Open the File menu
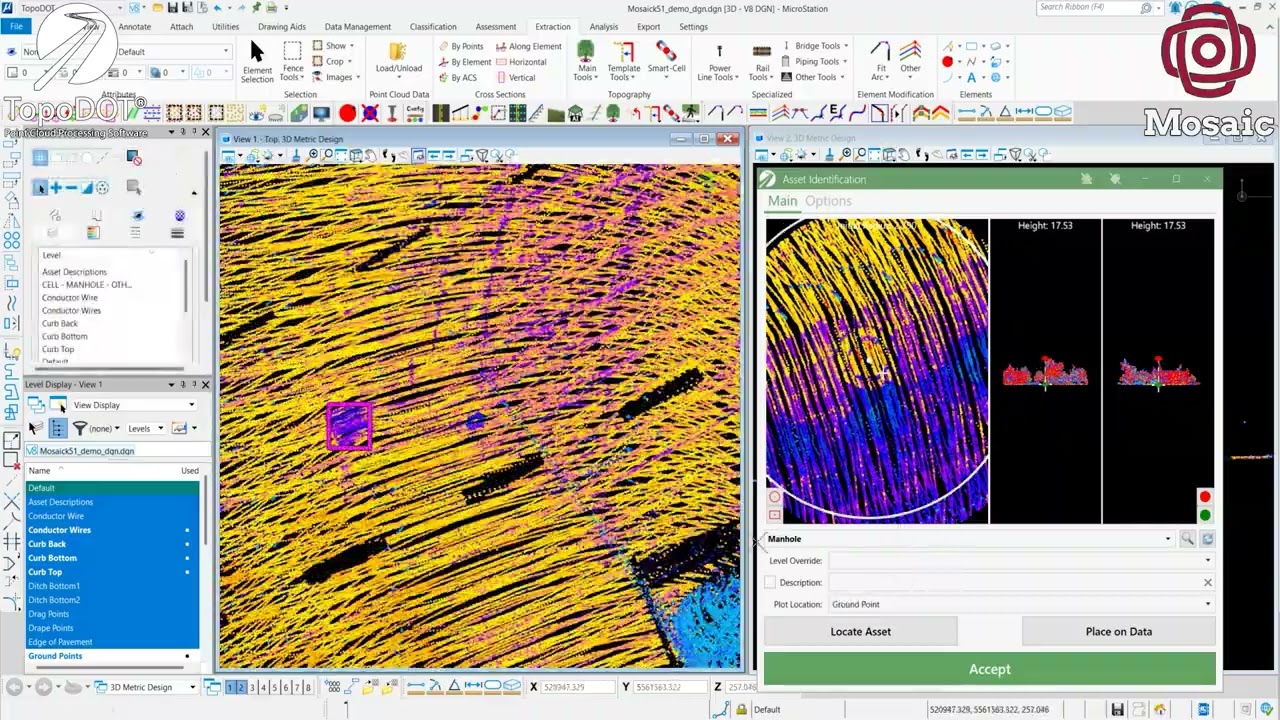The width and height of the screenshot is (1280, 720). (16, 27)
